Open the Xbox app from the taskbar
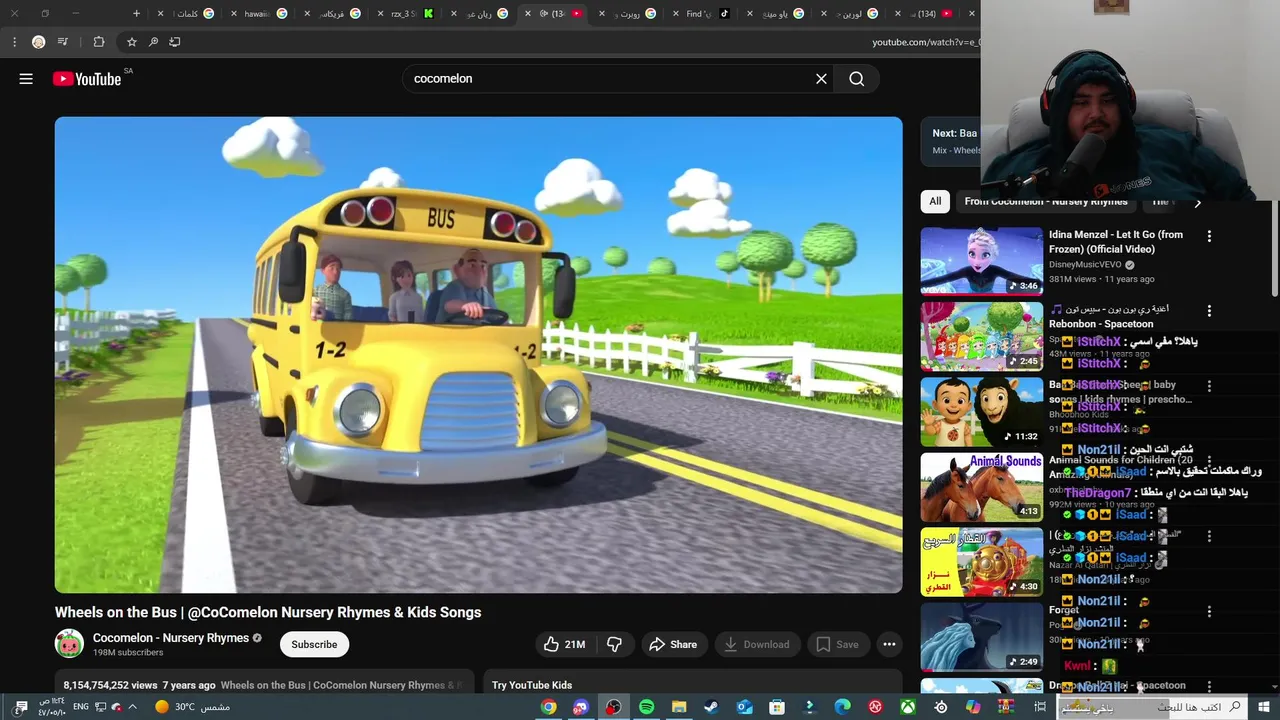 [x=907, y=707]
